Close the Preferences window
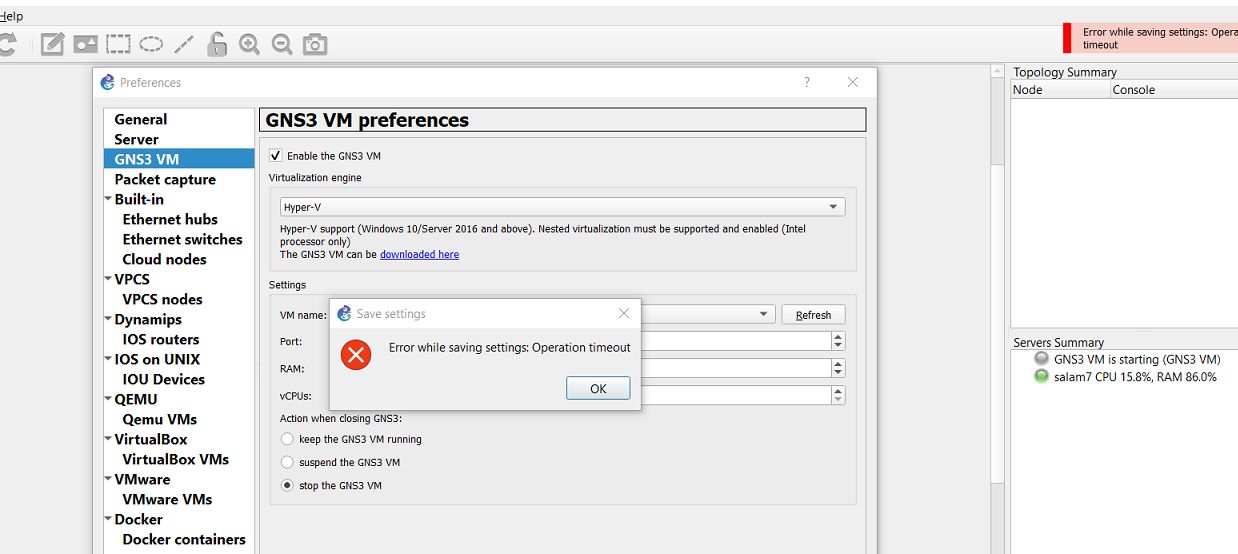Image resolution: width=1238 pixels, height=554 pixels. pos(853,82)
